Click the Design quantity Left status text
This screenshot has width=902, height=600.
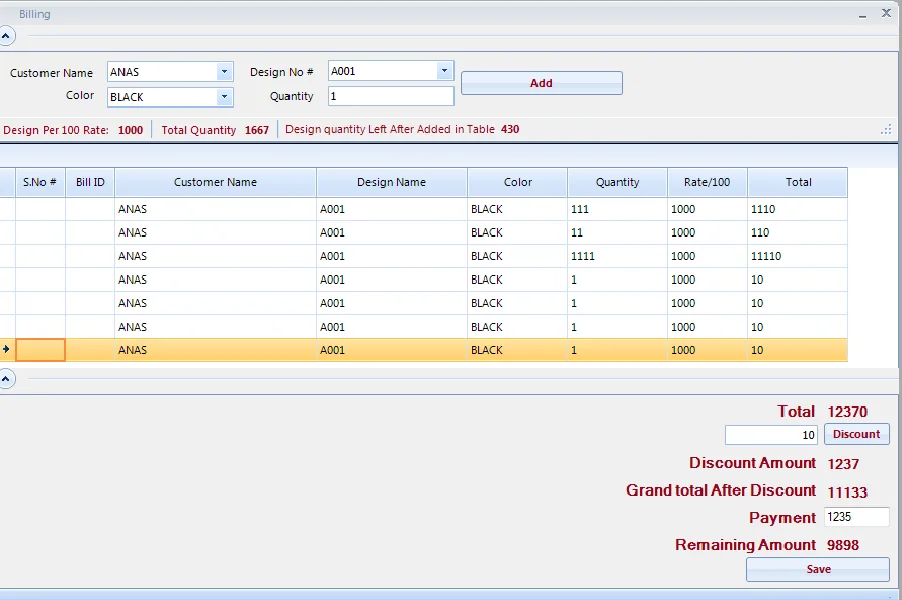point(402,129)
